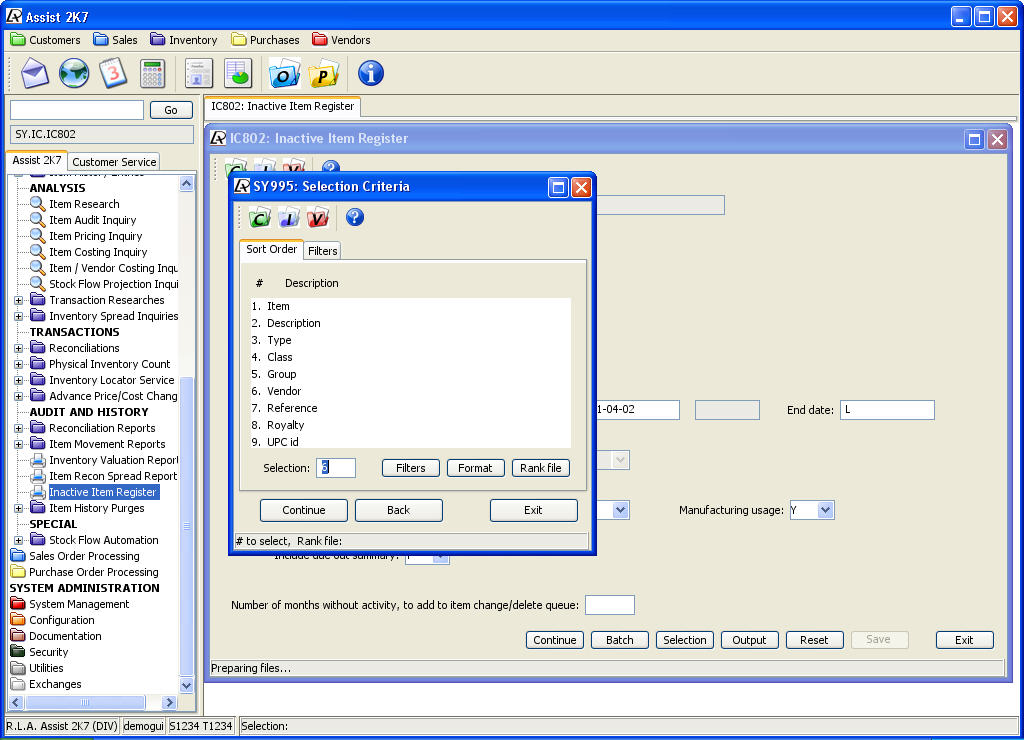Open help icon in Selection Criteria dialog
This screenshot has width=1024, height=740.
coord(354,217)
